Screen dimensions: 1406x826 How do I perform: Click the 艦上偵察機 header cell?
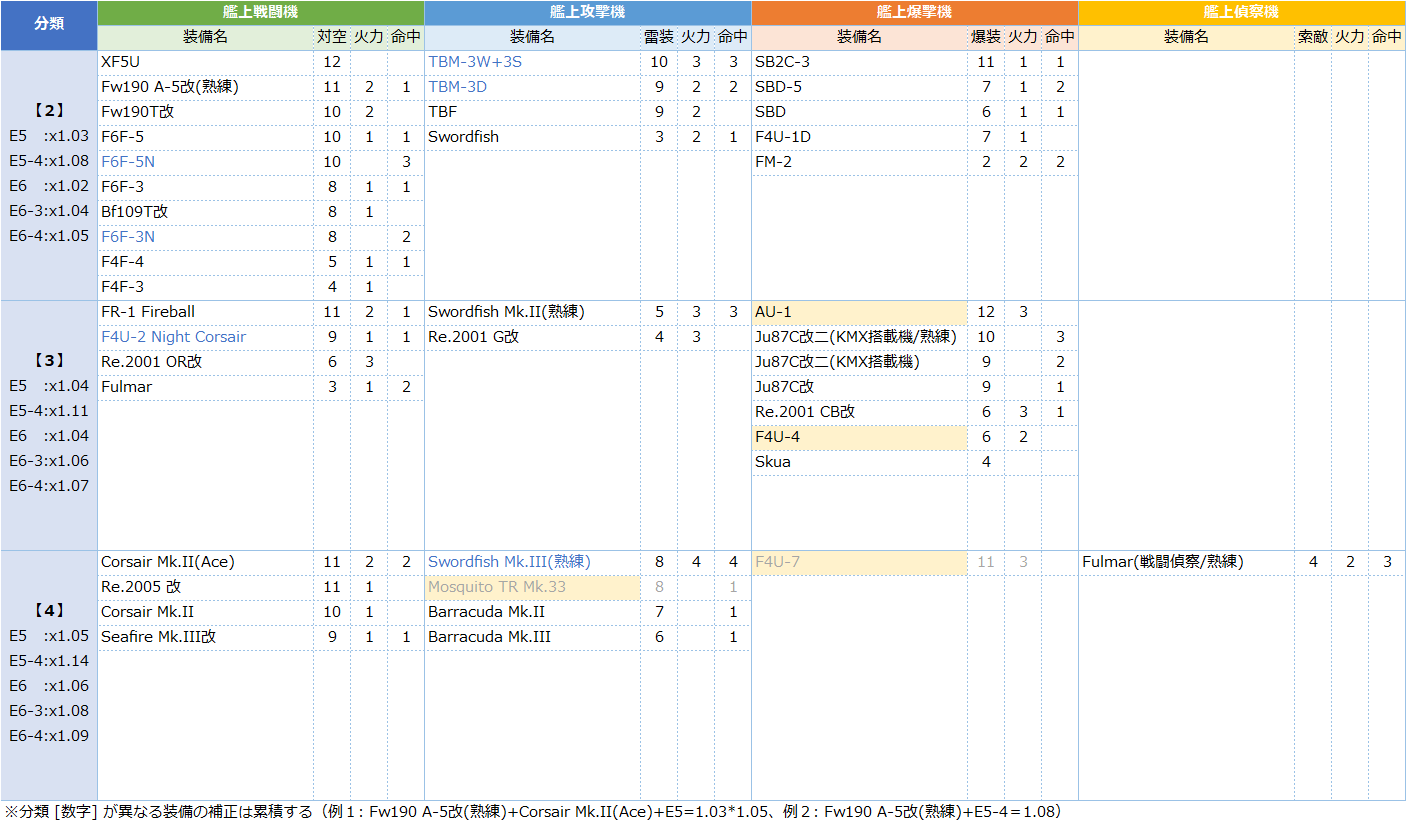(x=1242, y=13)
